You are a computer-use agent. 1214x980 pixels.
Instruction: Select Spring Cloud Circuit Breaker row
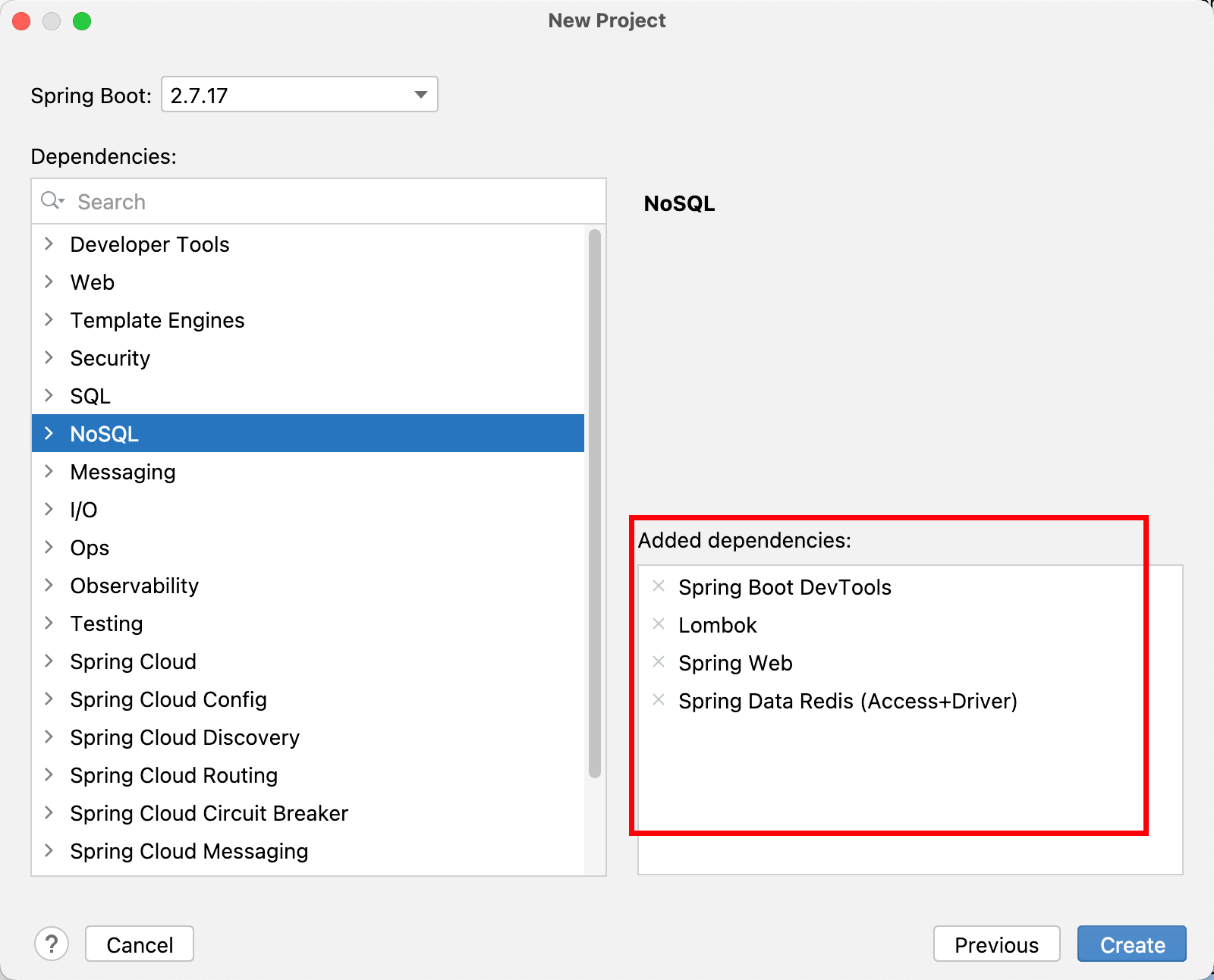[x=308, y=812]
